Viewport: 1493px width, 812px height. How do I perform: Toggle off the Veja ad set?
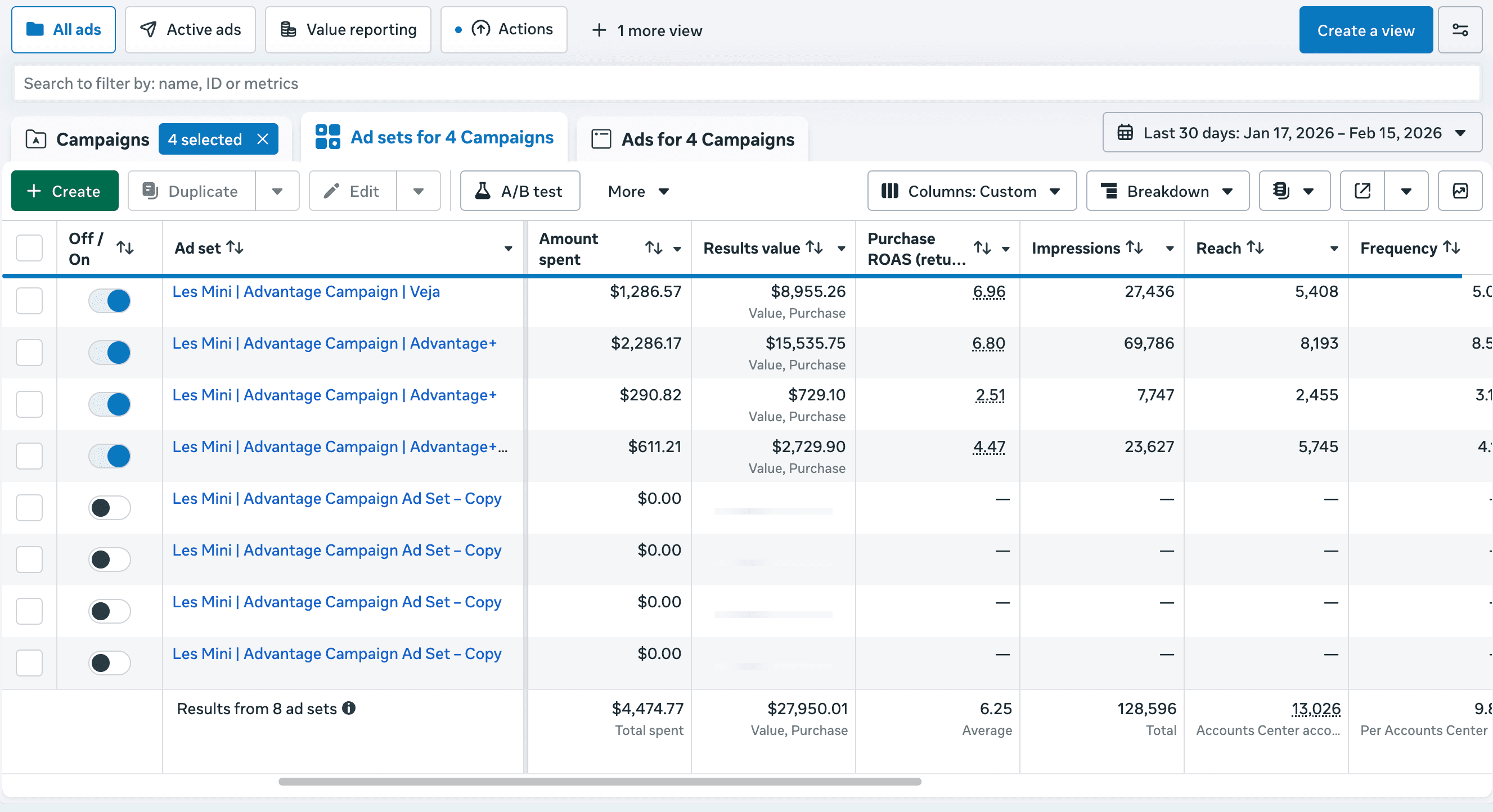pyautogui.click(x=109, y=301)
